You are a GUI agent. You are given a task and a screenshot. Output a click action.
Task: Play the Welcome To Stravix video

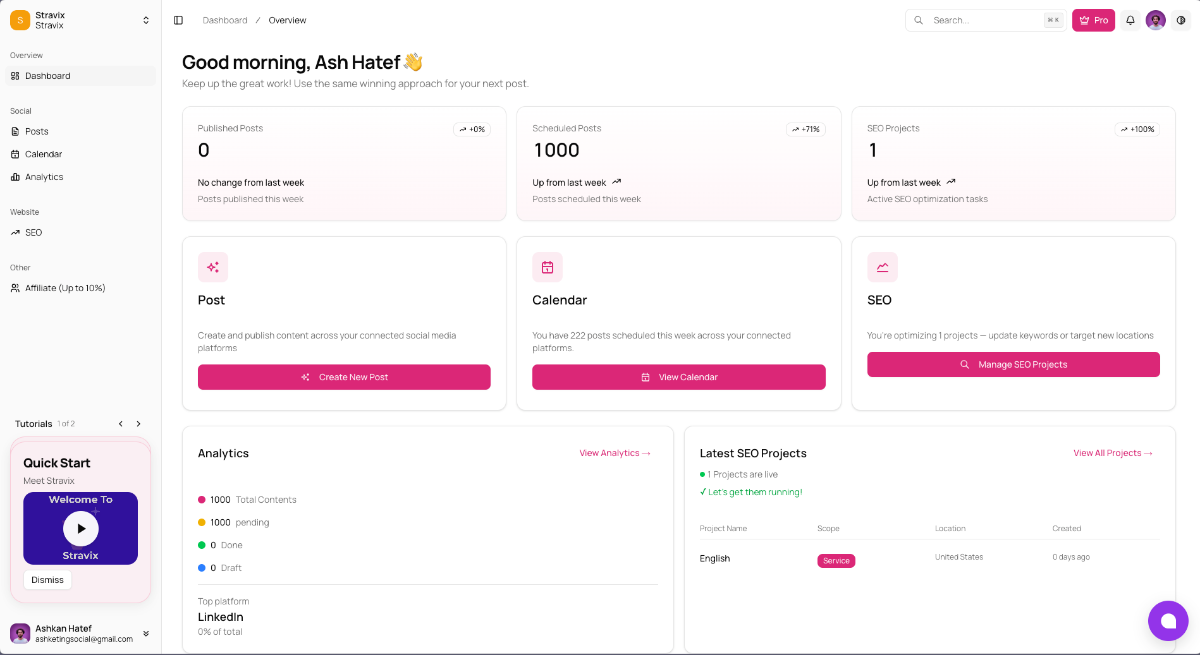point(80,528)
